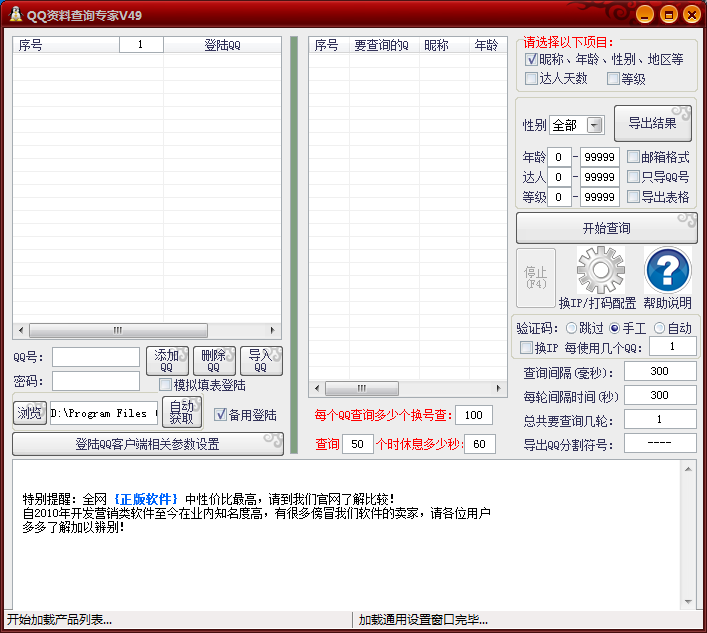Minimize the QQ资料查询专家 window

point(645,15)
